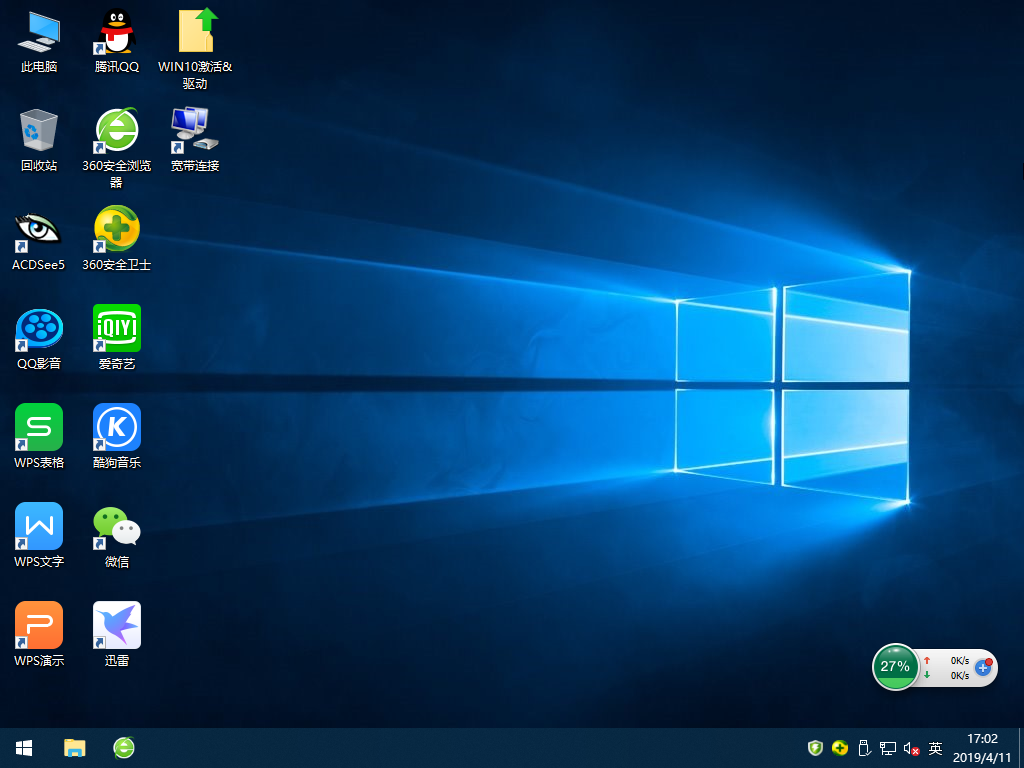The image size is (1024, 768).
Task: Select the 迅雷 Thunder bird icon
Action: [x=117, y=626]
